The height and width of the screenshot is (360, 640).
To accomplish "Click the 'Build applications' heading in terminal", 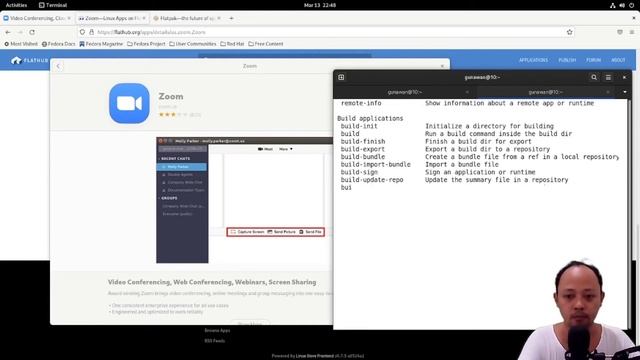I will (x=370, y=118).
